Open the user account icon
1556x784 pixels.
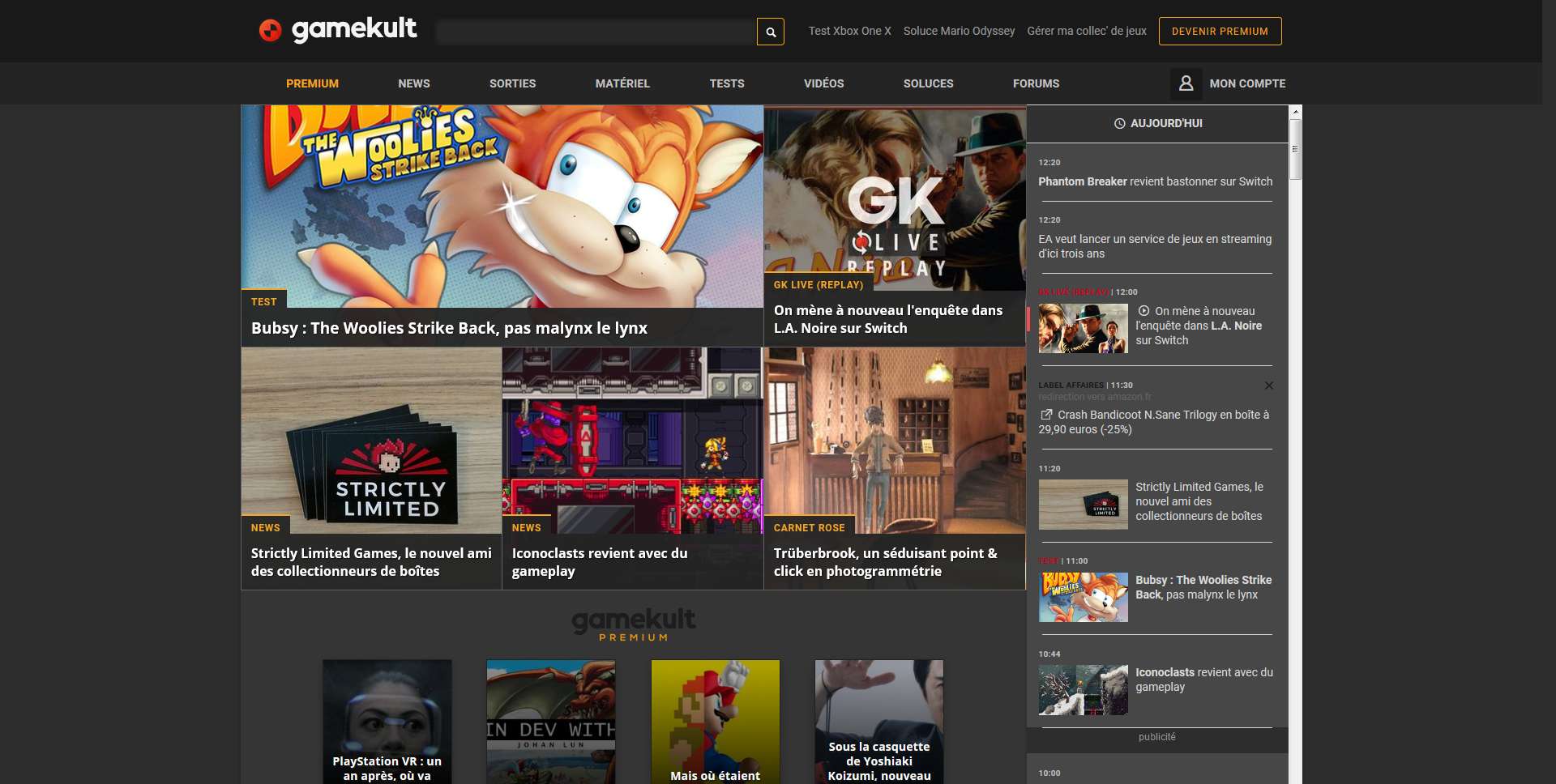click(1186, 83)
